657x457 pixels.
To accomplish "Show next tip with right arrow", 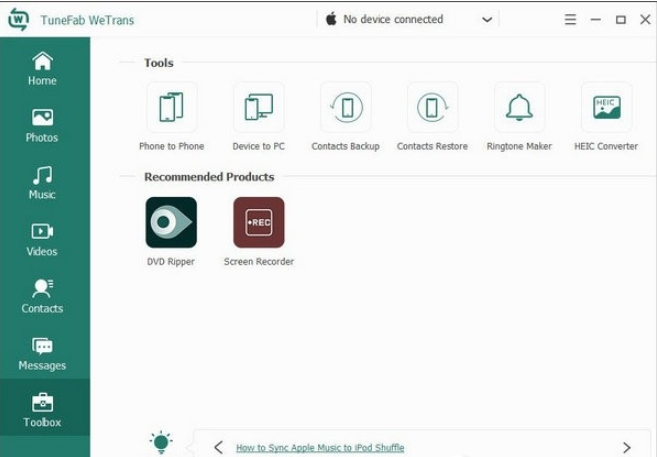I will [627, 447].
